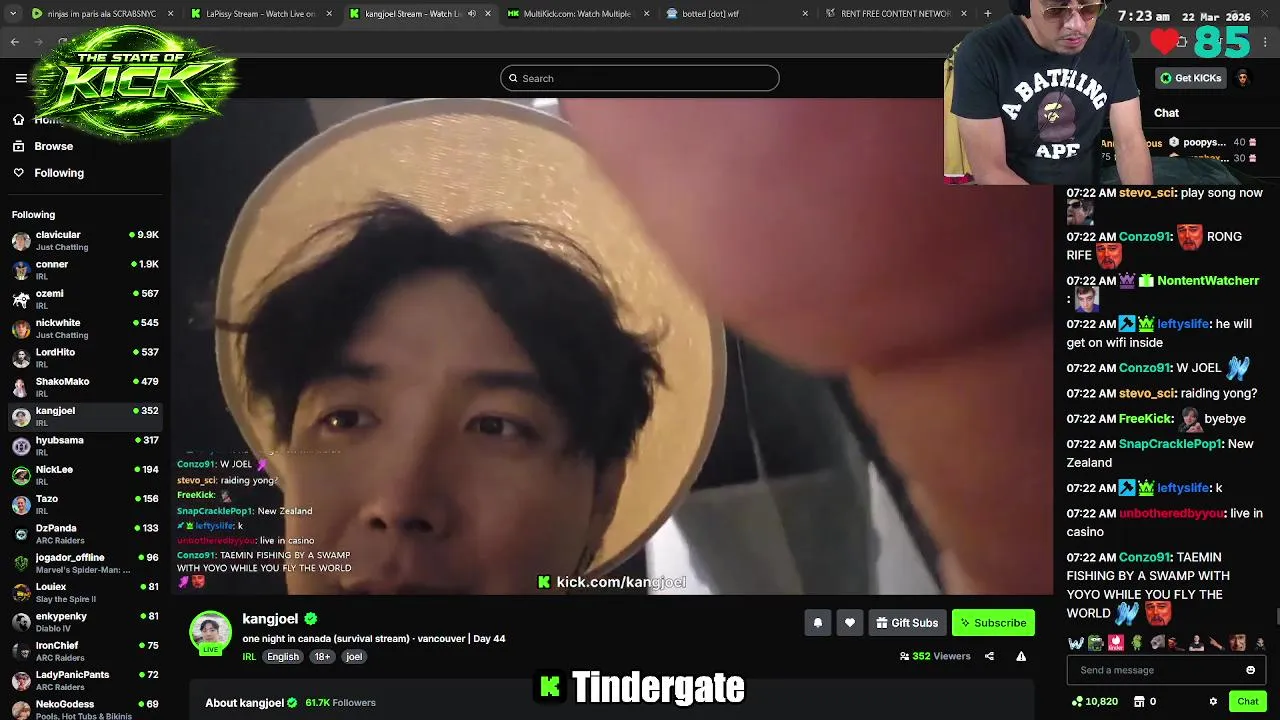
Task: Open Tazo channel in Following list
Action: (85, 504)
